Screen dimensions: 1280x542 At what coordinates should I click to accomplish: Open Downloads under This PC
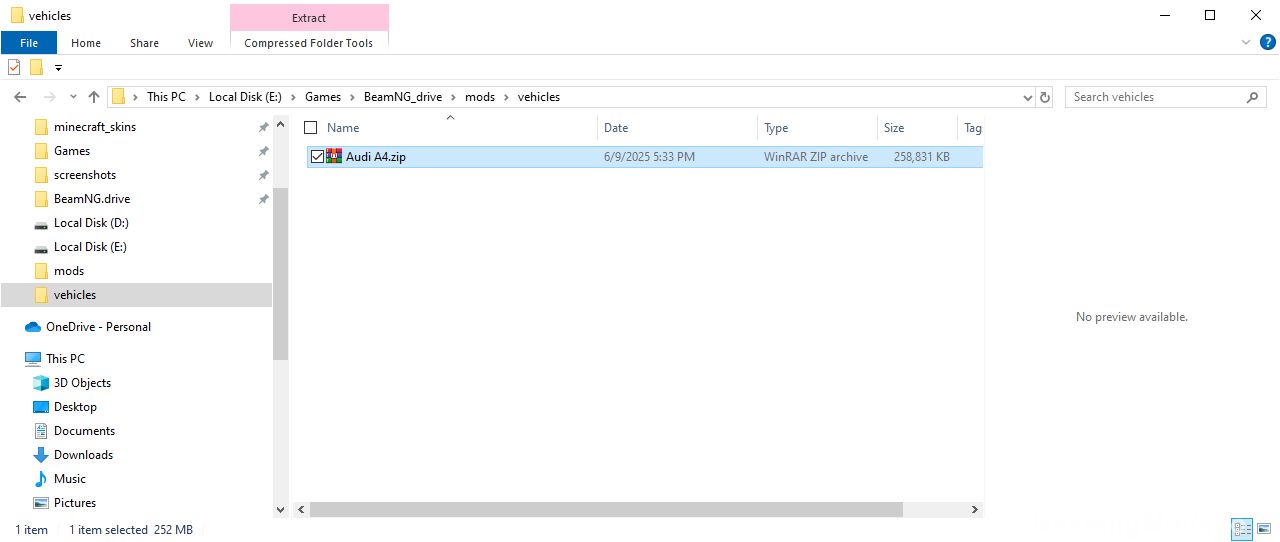[x=83, y=455]
